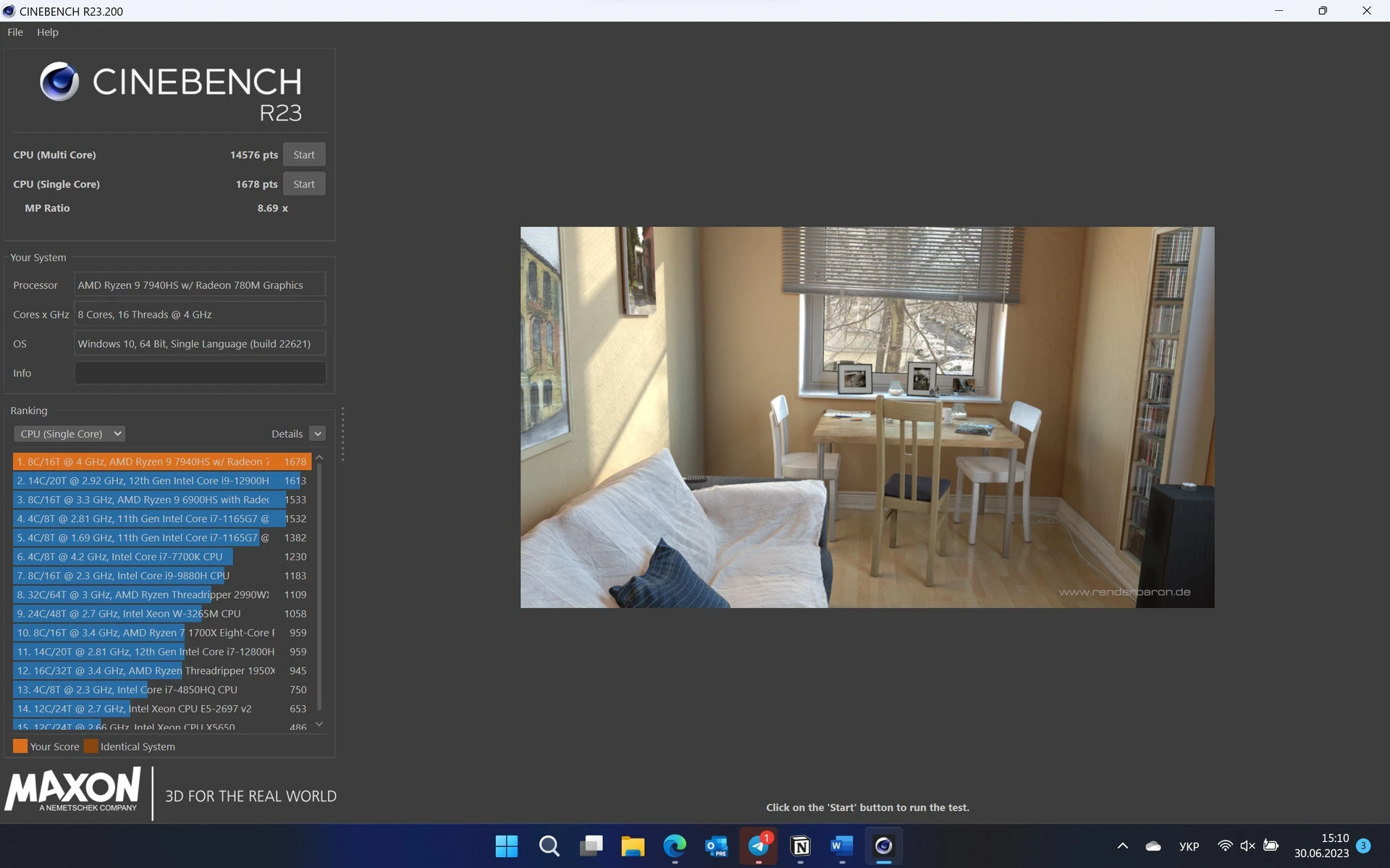
Task: Select the Core i7-7700K ranking row
Action: (x=162, y=557)
